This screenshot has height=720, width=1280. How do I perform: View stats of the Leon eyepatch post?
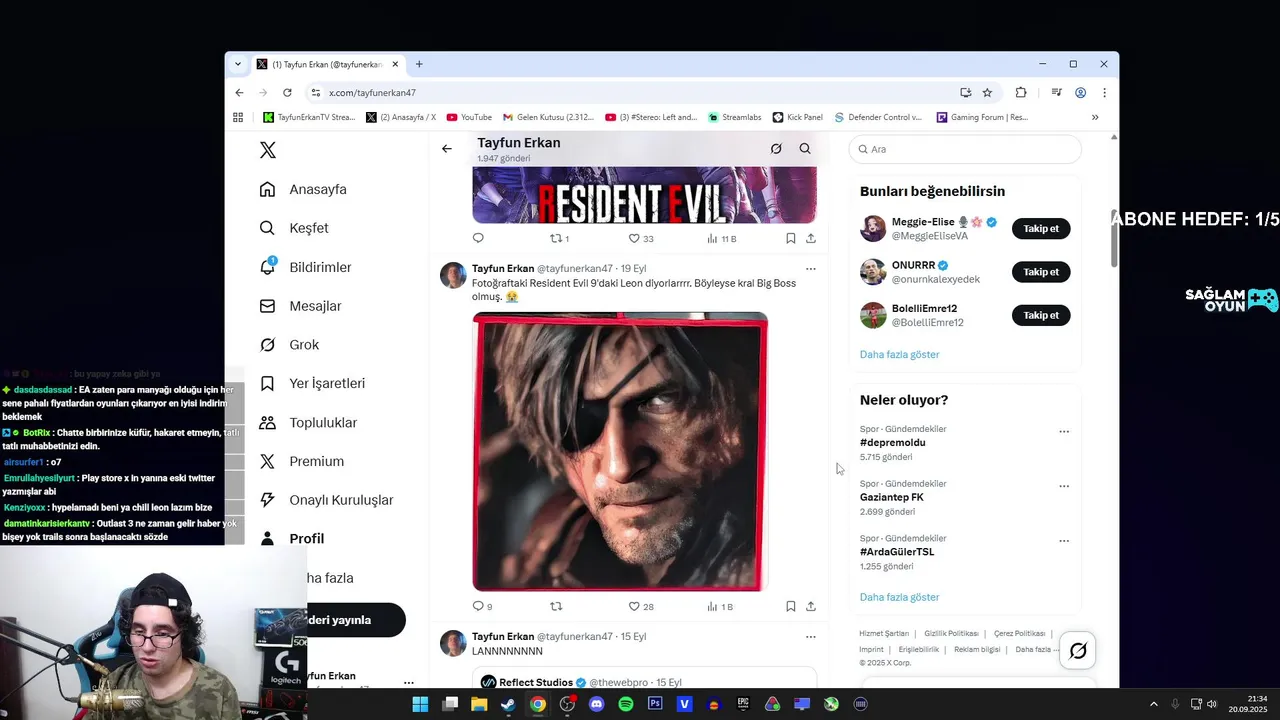720,606
